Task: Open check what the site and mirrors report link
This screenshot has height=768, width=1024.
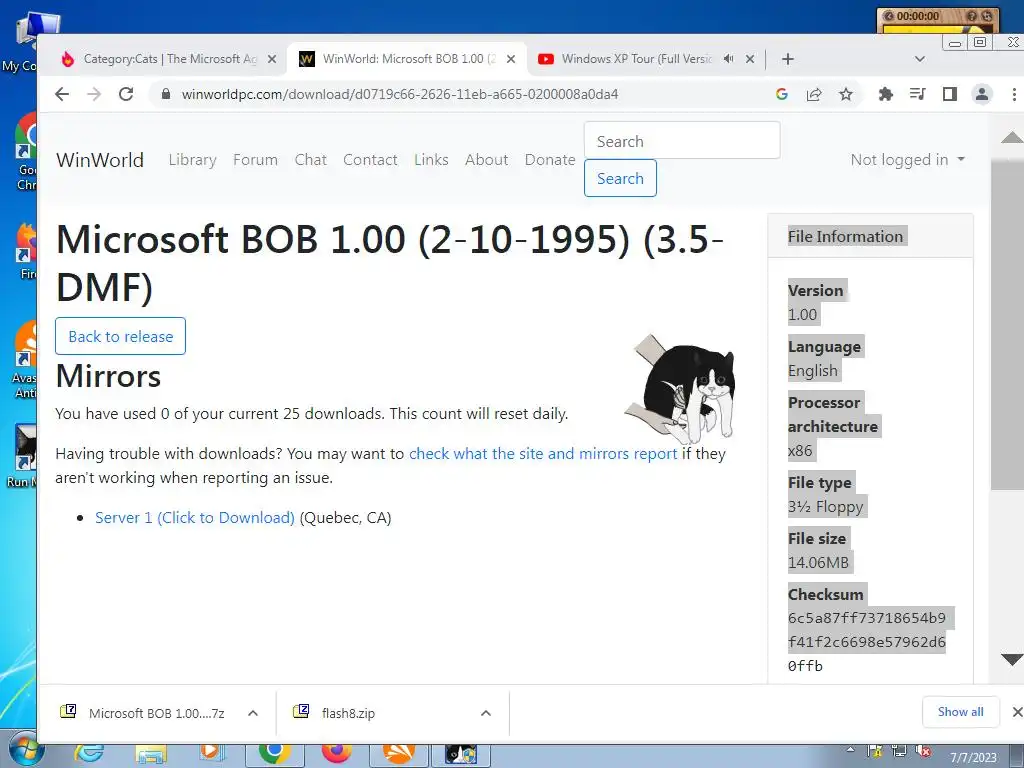Action: (543, 453)
